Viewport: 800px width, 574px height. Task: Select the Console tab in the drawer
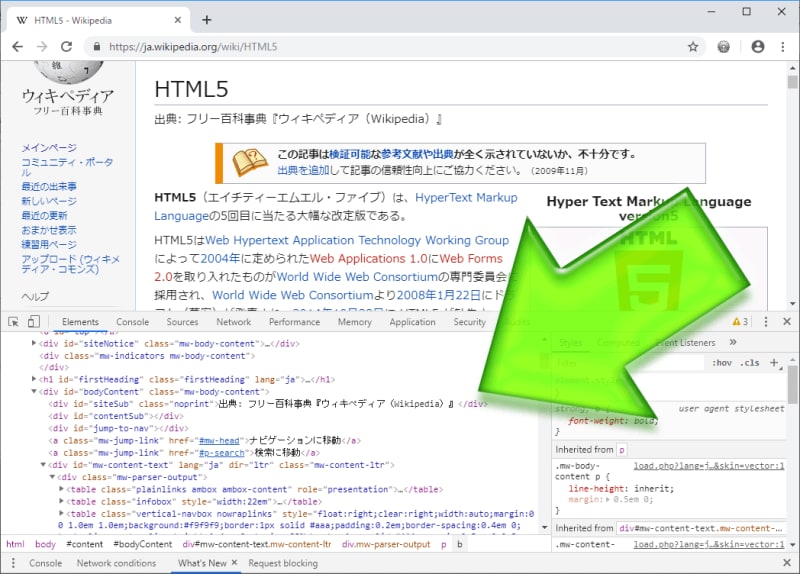[45, 563]
